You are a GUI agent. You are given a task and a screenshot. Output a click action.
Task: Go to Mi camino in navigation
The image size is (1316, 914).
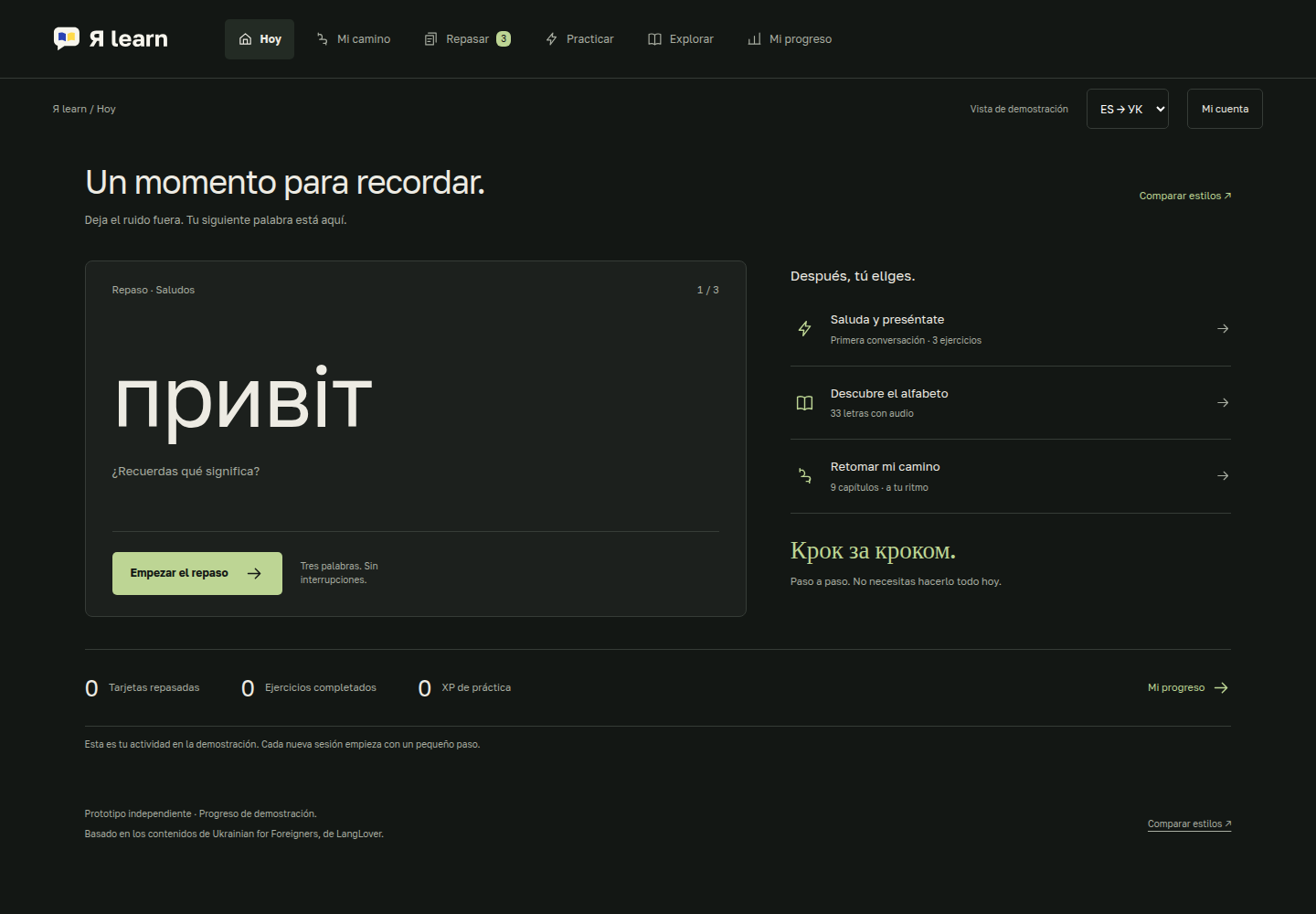tap(354, 39)
